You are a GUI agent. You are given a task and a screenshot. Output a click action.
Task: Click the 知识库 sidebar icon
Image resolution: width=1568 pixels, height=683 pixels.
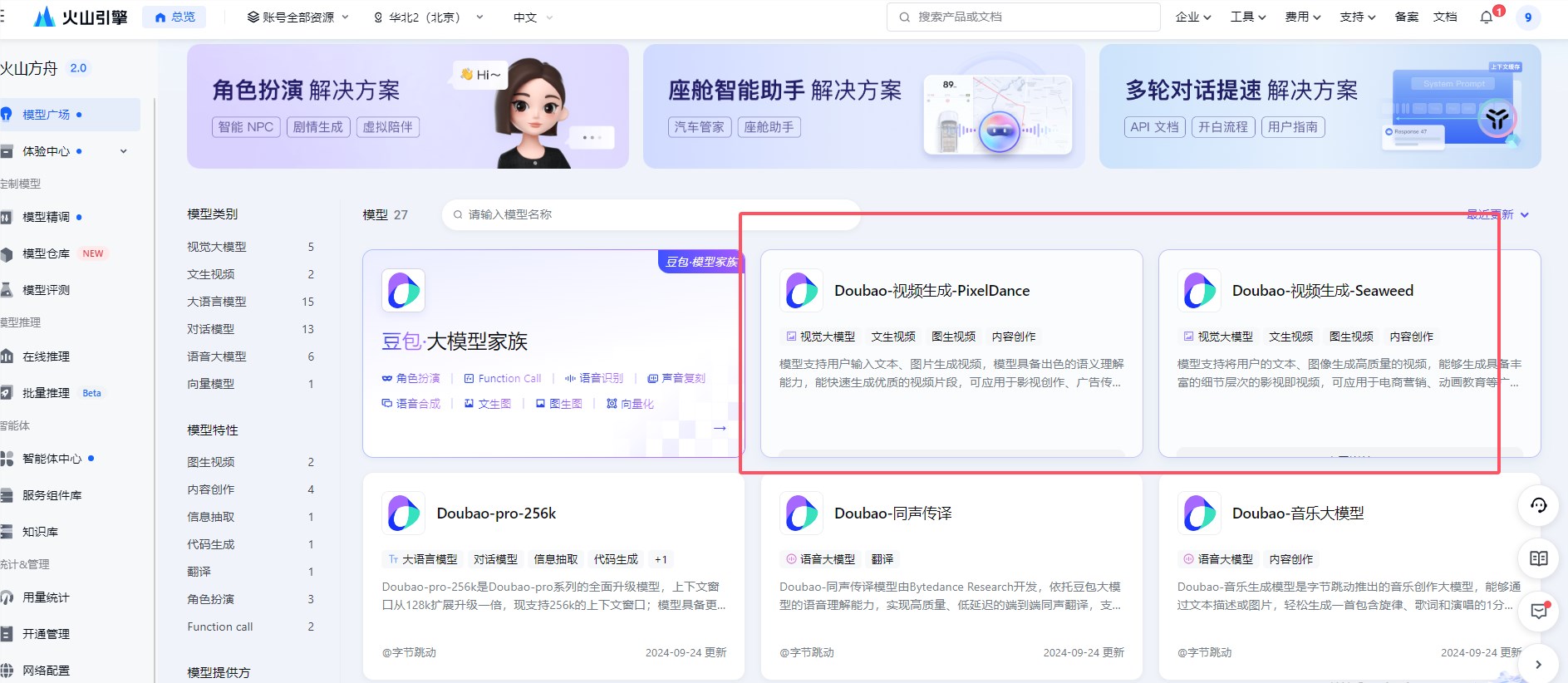point(7,532)
